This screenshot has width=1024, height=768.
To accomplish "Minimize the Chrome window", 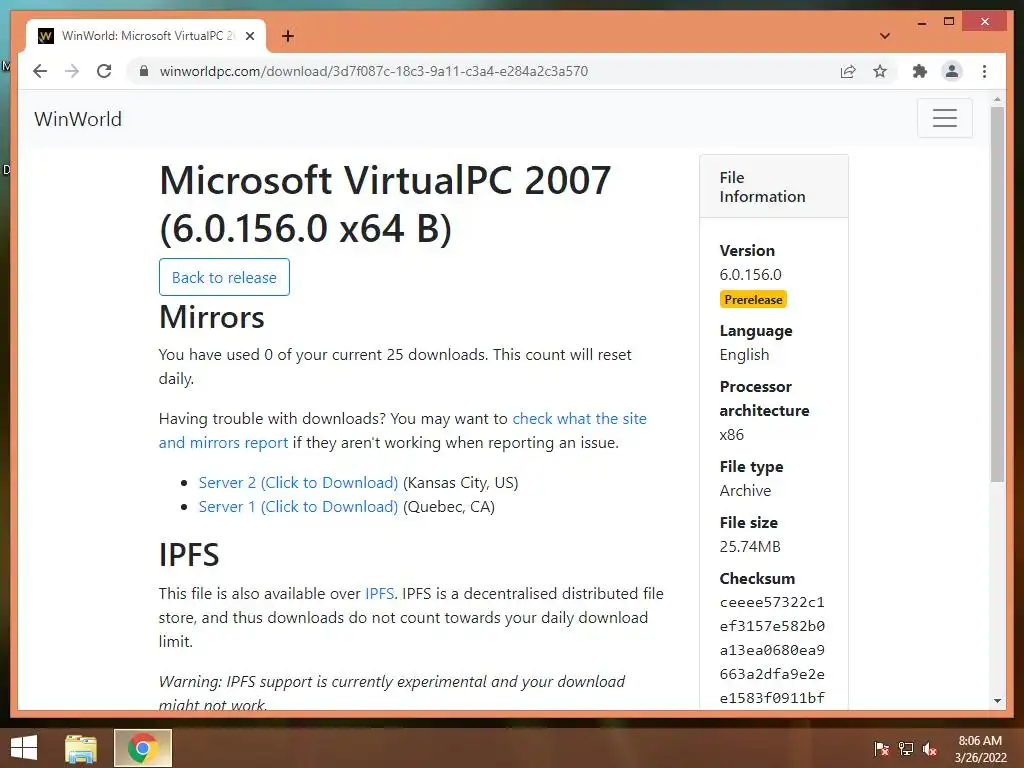I will (x=921, y=22).
